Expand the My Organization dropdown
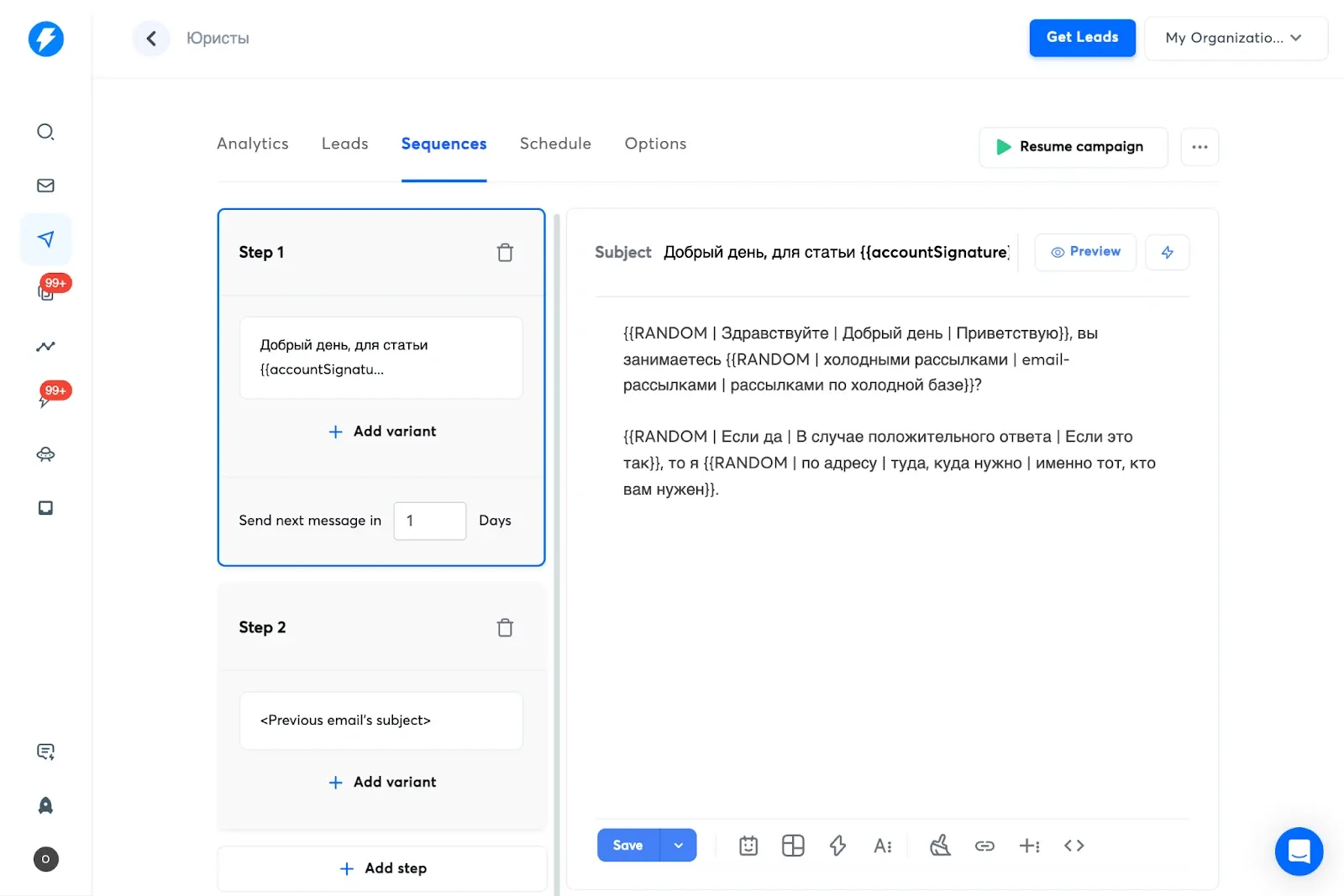This screenshot has height=896, width=1344. tap(1235, 38)
